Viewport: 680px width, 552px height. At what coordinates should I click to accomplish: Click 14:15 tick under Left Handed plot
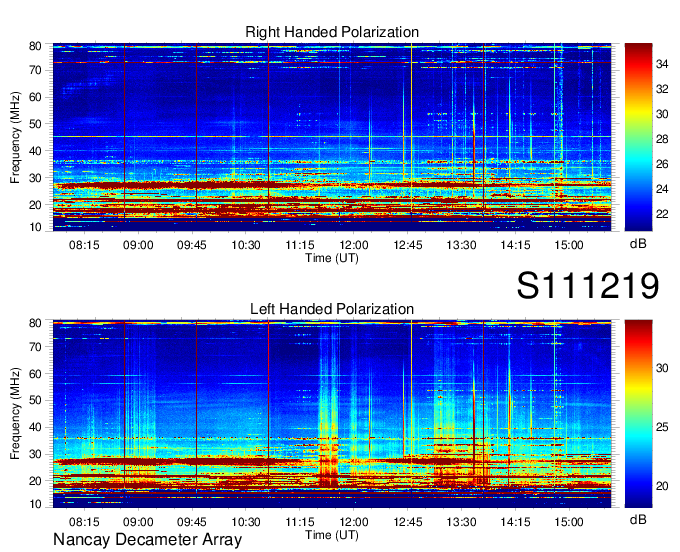[x=515, y=522]
